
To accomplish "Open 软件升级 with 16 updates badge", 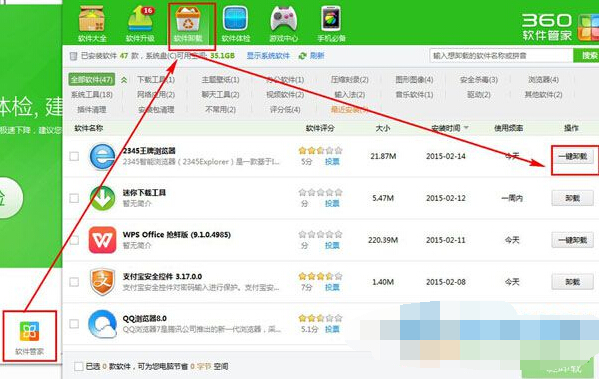I will (140, 23).
